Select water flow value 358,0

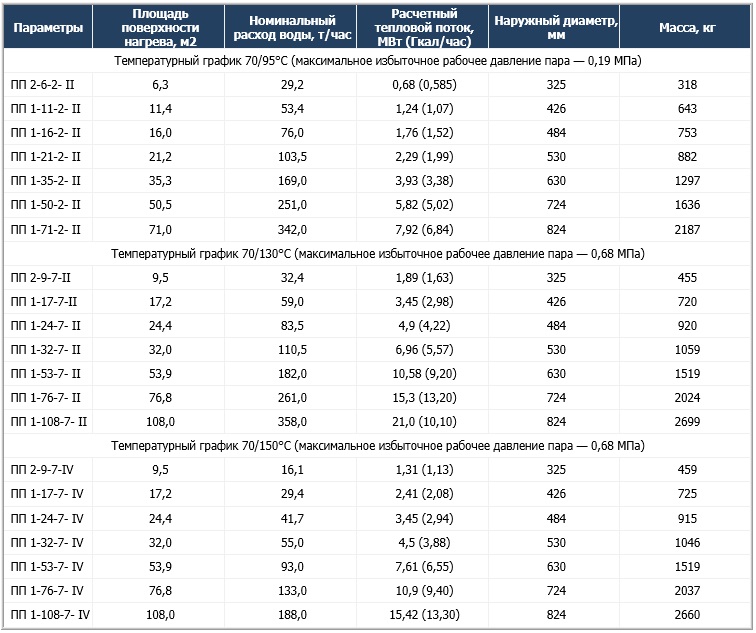292,422
